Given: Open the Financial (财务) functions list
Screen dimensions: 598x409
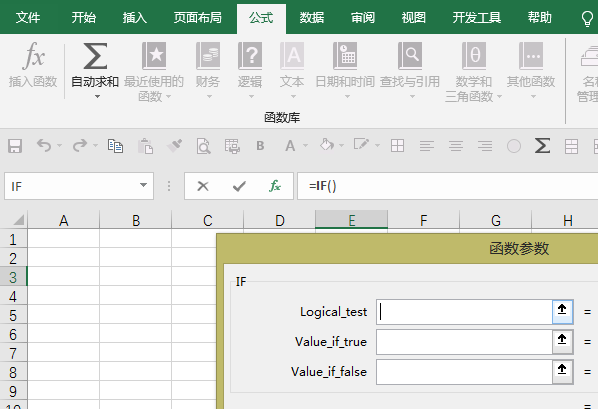Looking at the screenshot, I should click(x=208, y=71).
